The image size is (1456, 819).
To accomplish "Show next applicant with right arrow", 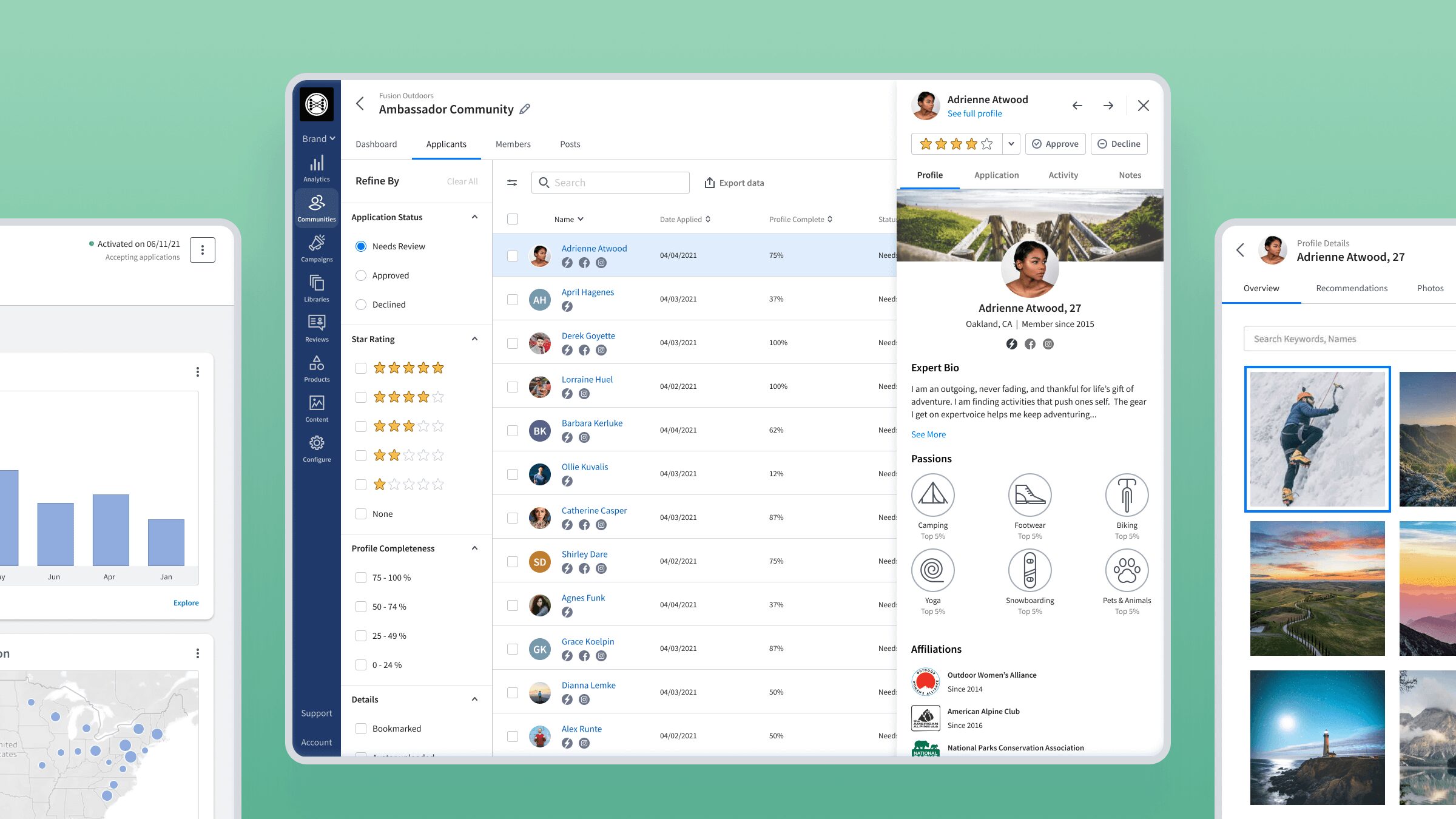I will (x=1108, y=106).
